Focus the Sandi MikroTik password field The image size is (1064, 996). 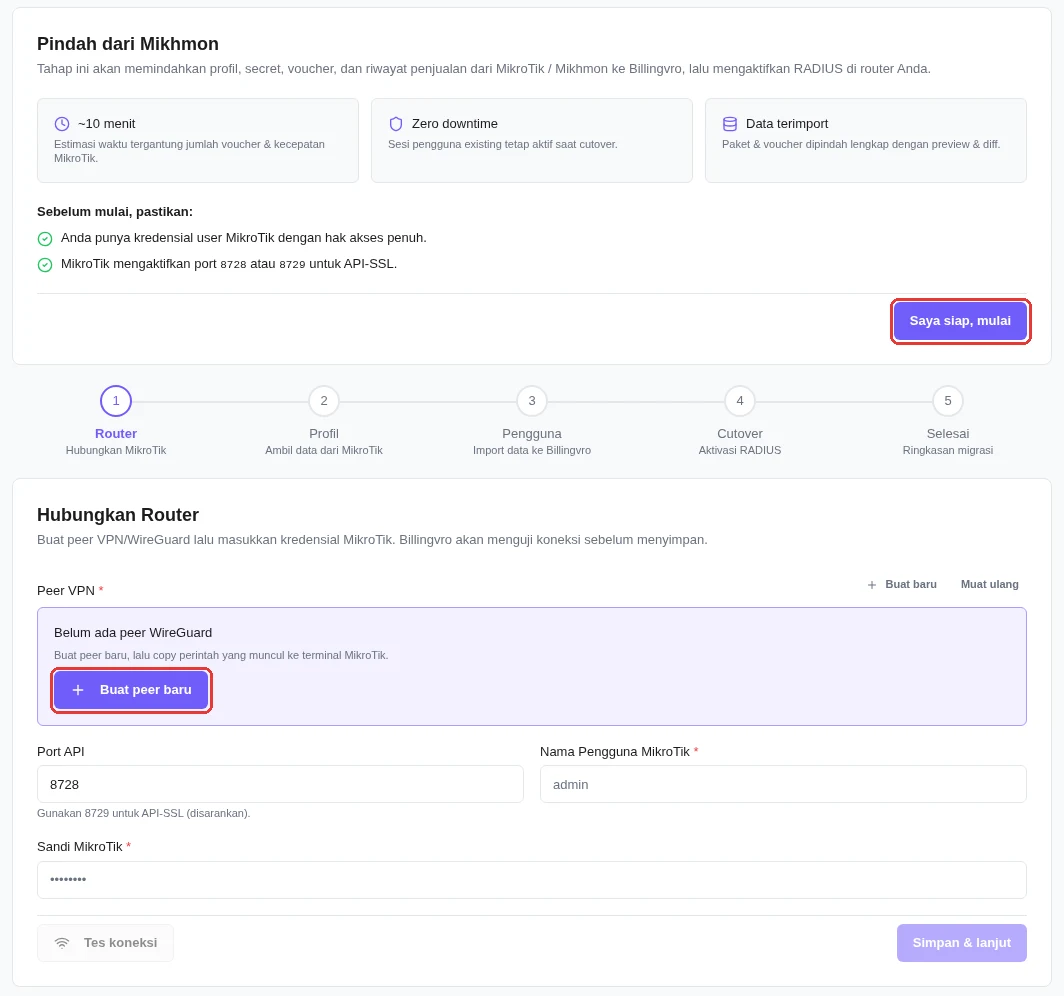532,880
